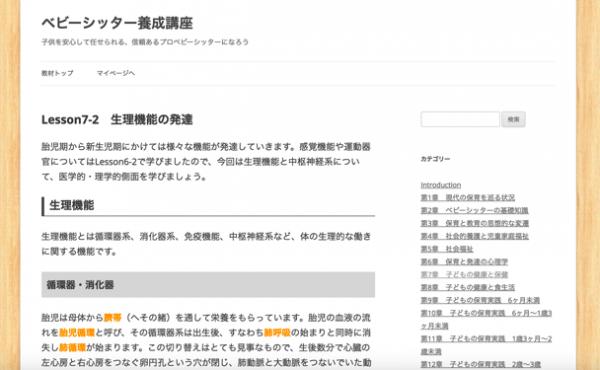This screenshot has width=600, height=370.
Task: Open 第4章 社会的養護と児童家庭福祉 link
Action: point(474,236)
